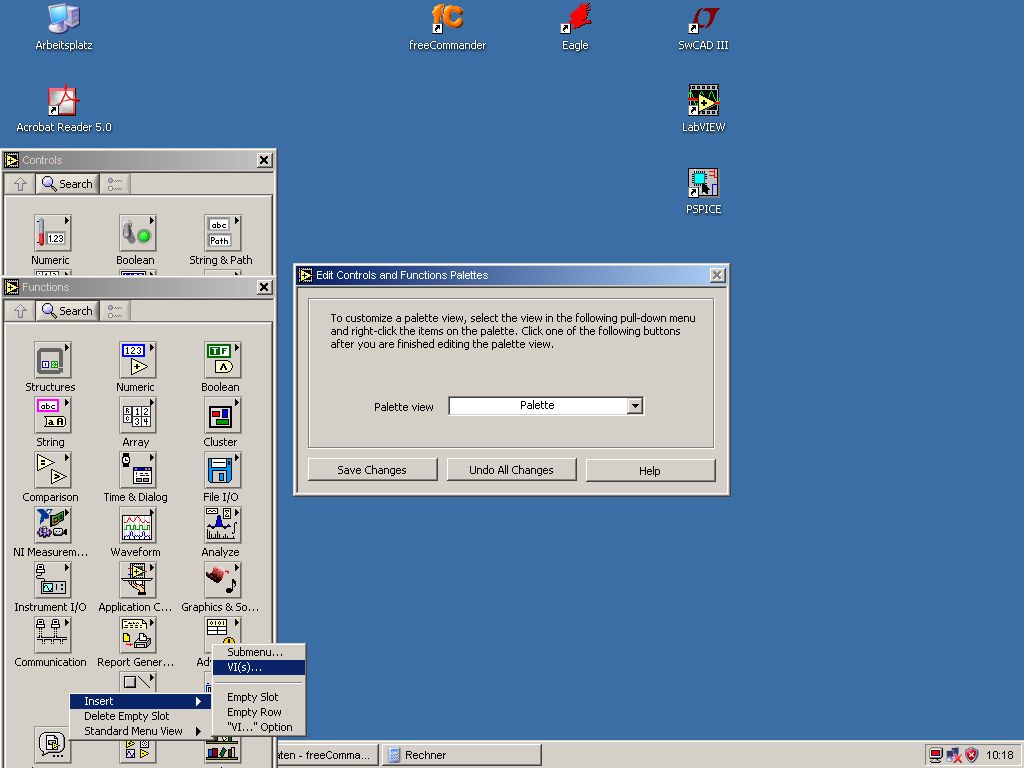Open the NI Measurements palette

point(52,525)
